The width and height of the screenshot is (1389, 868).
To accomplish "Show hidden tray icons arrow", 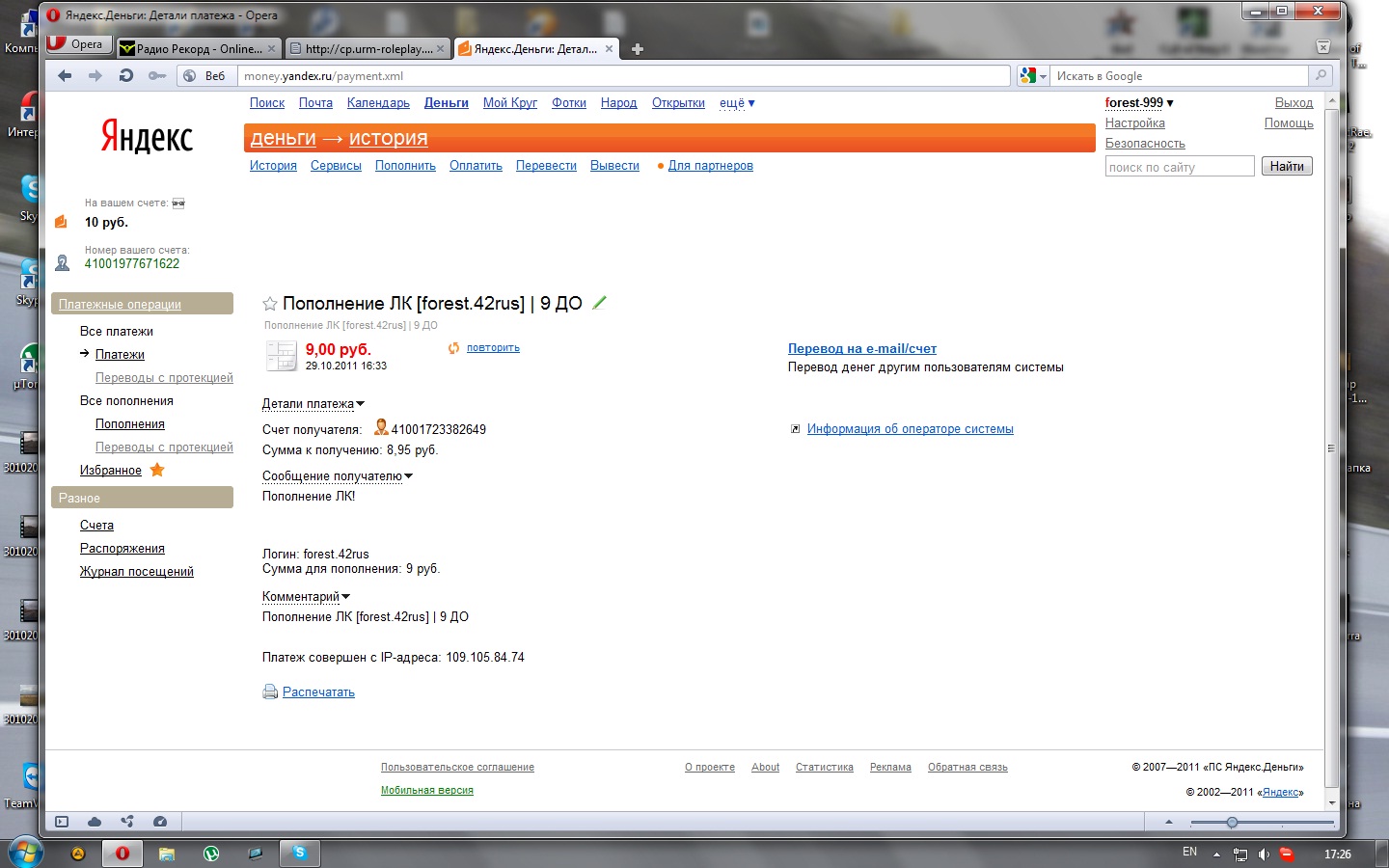I will tap(1216, 854).
